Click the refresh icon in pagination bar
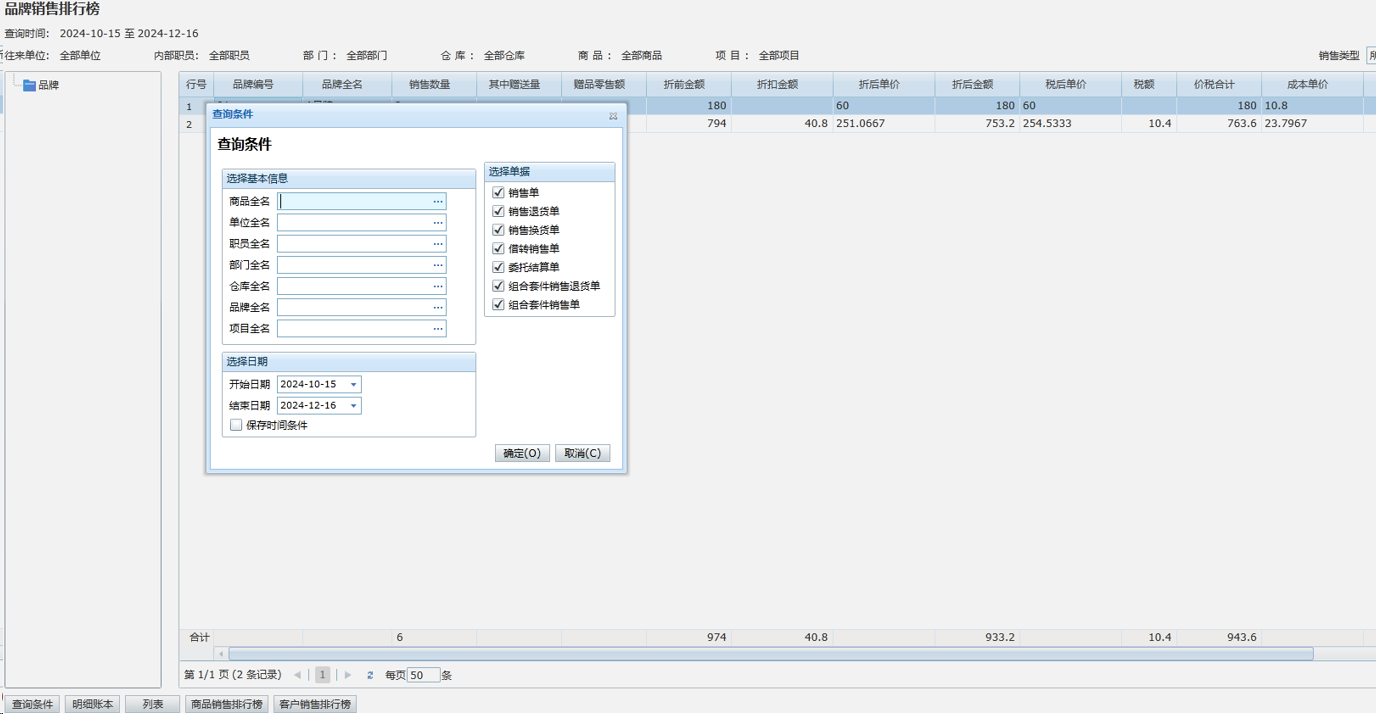This screenshot has height=714, width=1376. [370, 676]
